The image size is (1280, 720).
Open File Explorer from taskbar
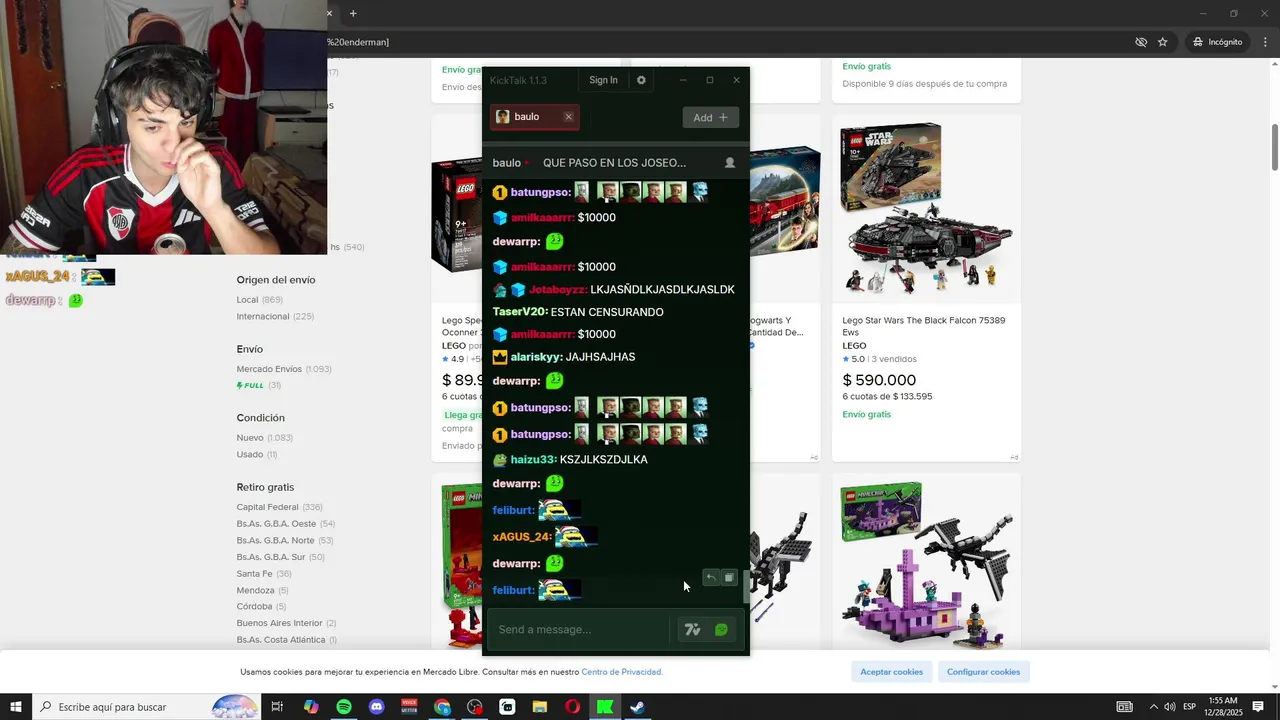540,707
